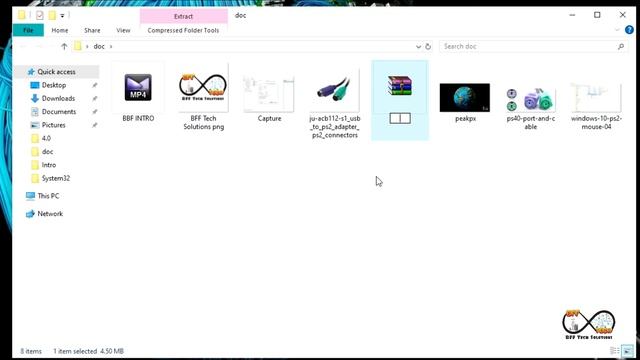Click the Properties quick access toolbar icon
Screen dimensions: 640x360
coord(40,16)
